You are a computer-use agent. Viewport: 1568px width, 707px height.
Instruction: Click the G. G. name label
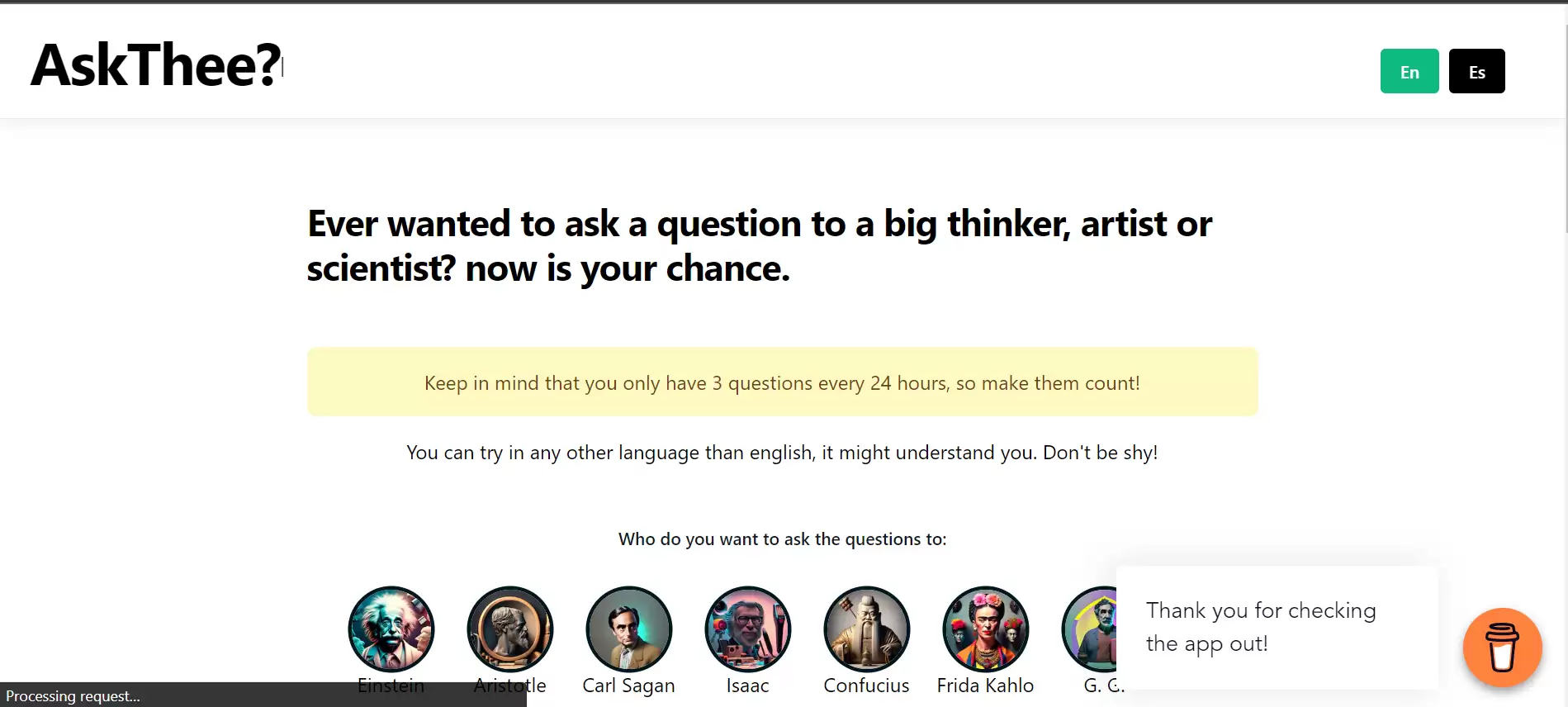click(1102, 685)
